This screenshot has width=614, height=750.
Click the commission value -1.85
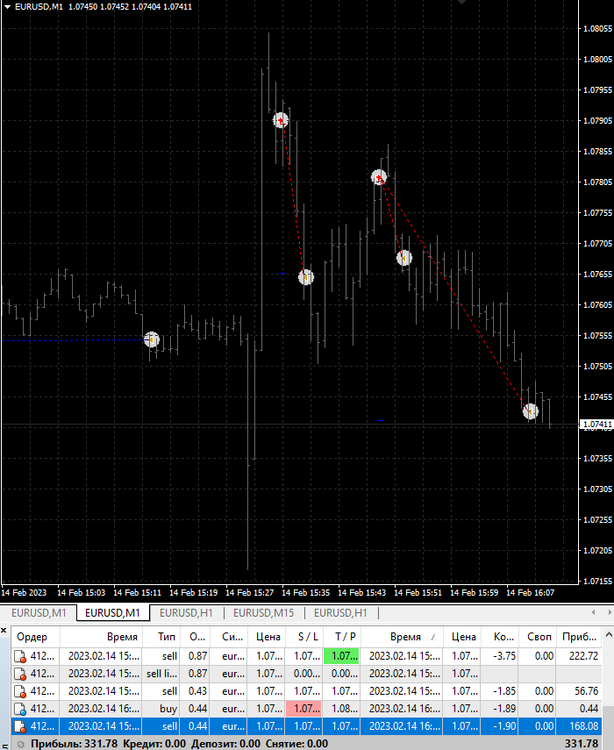click(504, 692)
